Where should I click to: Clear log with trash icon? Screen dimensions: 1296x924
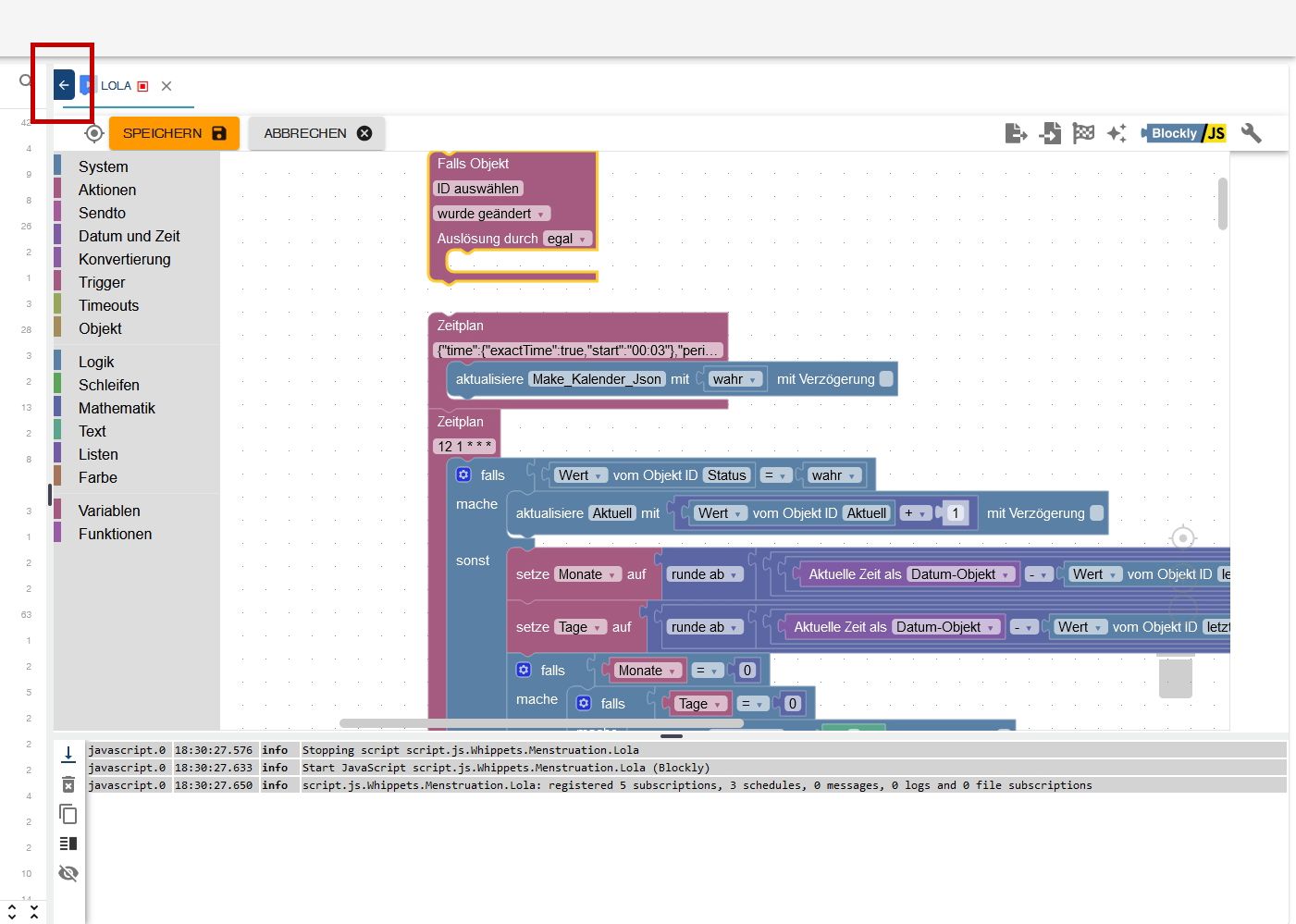[68, 784]
